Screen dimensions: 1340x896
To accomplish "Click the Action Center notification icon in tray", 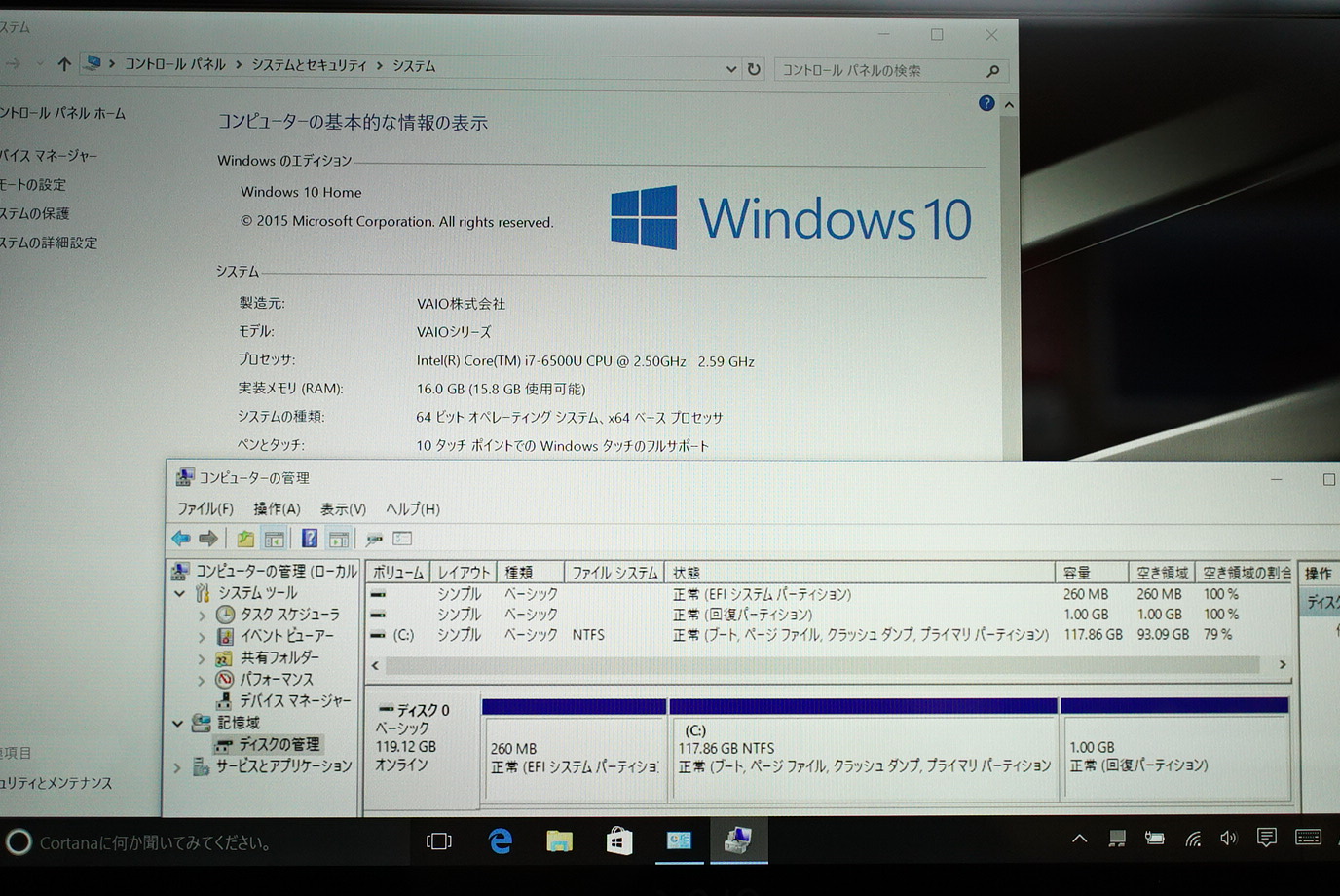I will [1266, 838].
